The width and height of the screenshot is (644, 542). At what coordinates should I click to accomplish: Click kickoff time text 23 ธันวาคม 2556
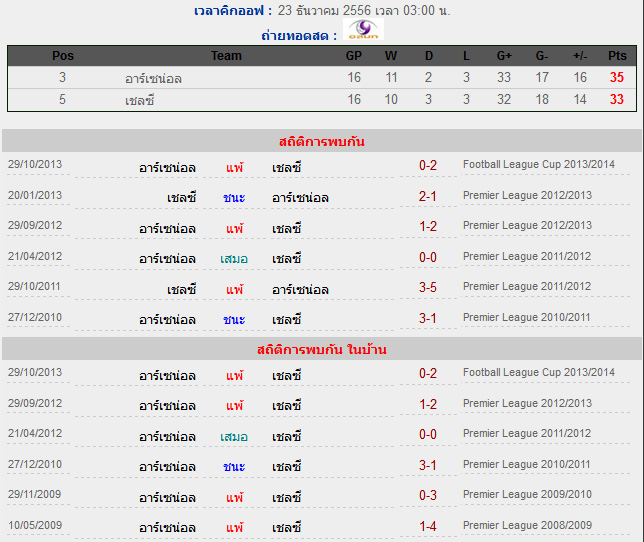[x=324, y=10]
